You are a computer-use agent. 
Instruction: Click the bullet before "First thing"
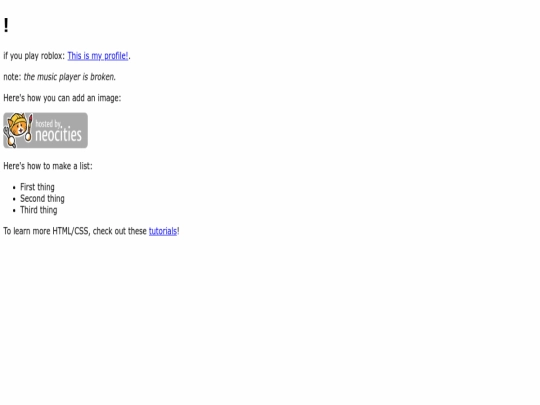pyautogui.click(x=14, y=188)
